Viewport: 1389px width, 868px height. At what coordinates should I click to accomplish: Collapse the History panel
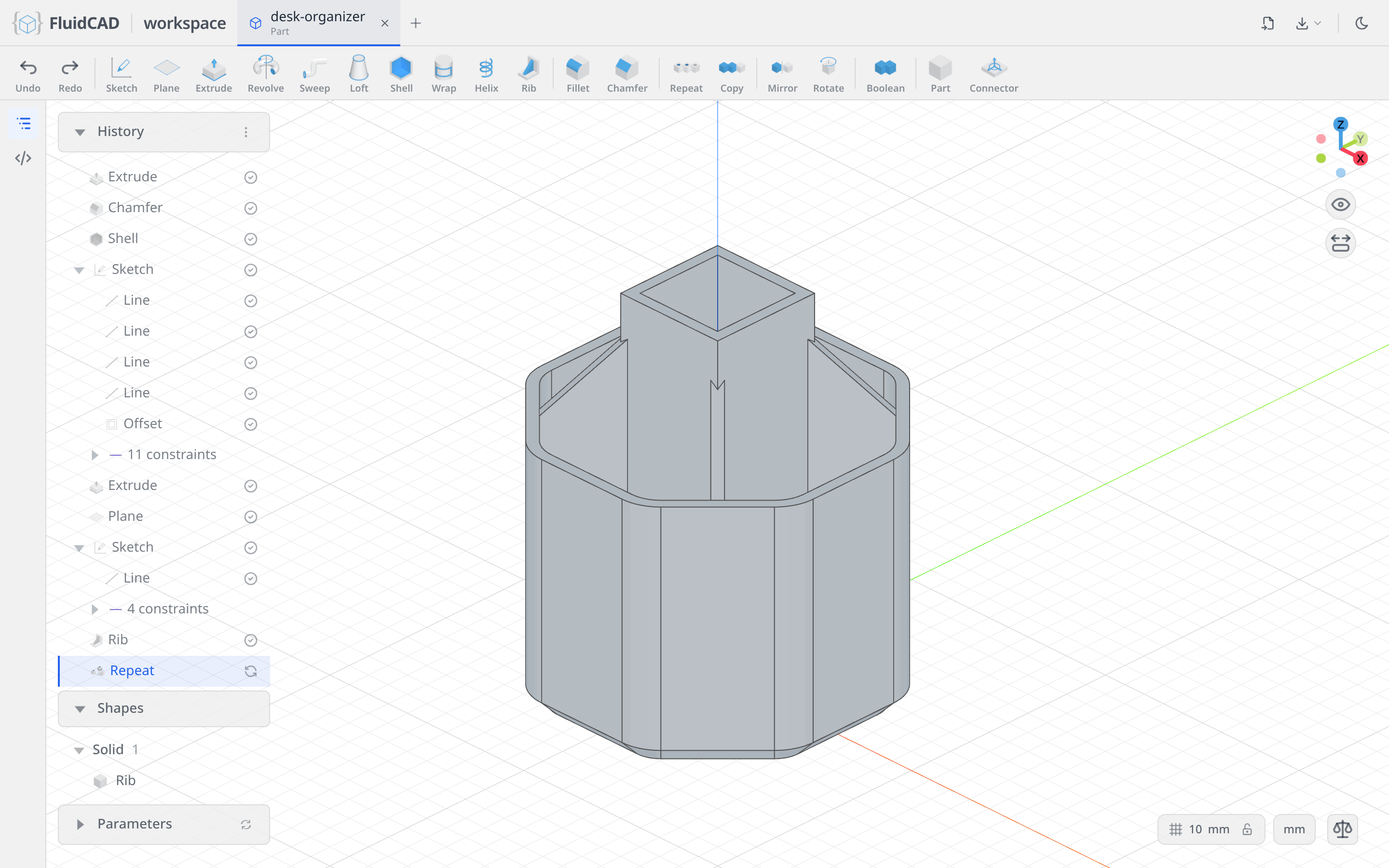pos(80,132)
